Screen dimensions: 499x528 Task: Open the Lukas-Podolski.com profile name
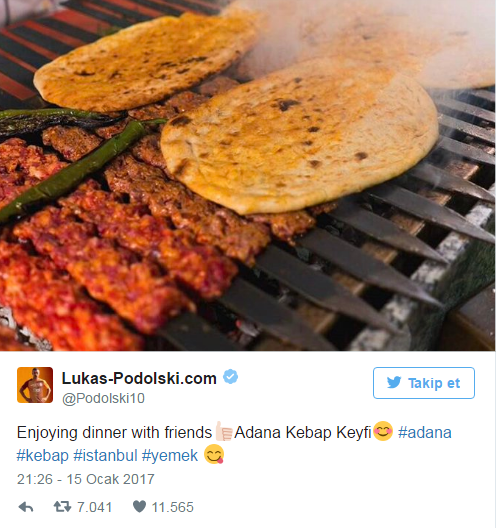coord(139,378)
